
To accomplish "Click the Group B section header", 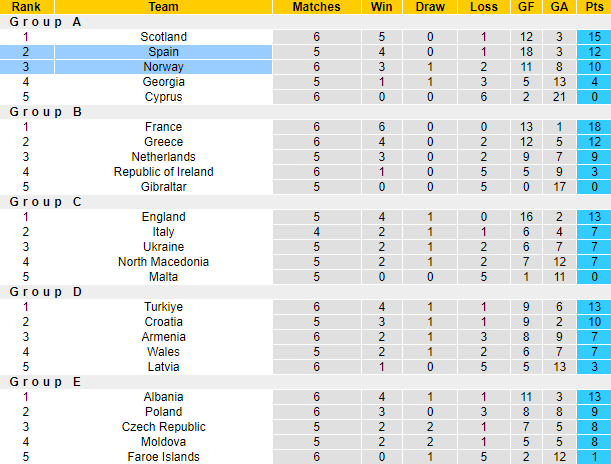I will [x=46, y=112].
